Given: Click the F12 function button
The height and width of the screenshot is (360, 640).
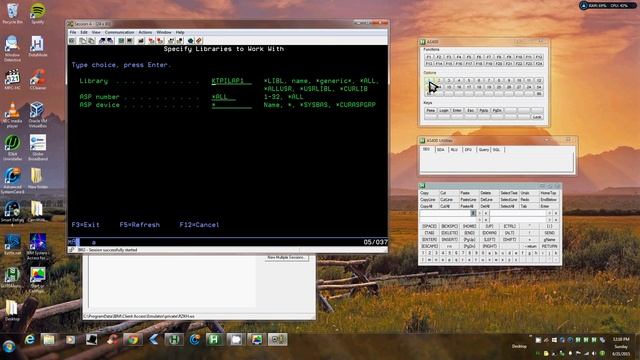Looking at the screenshot, I should coord(539,57).
